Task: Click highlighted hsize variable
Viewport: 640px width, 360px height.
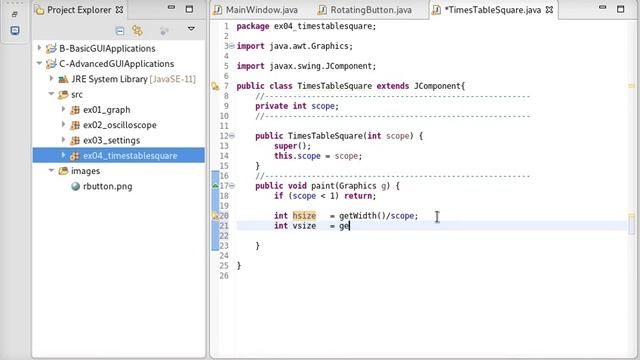Action: point(304,216)
